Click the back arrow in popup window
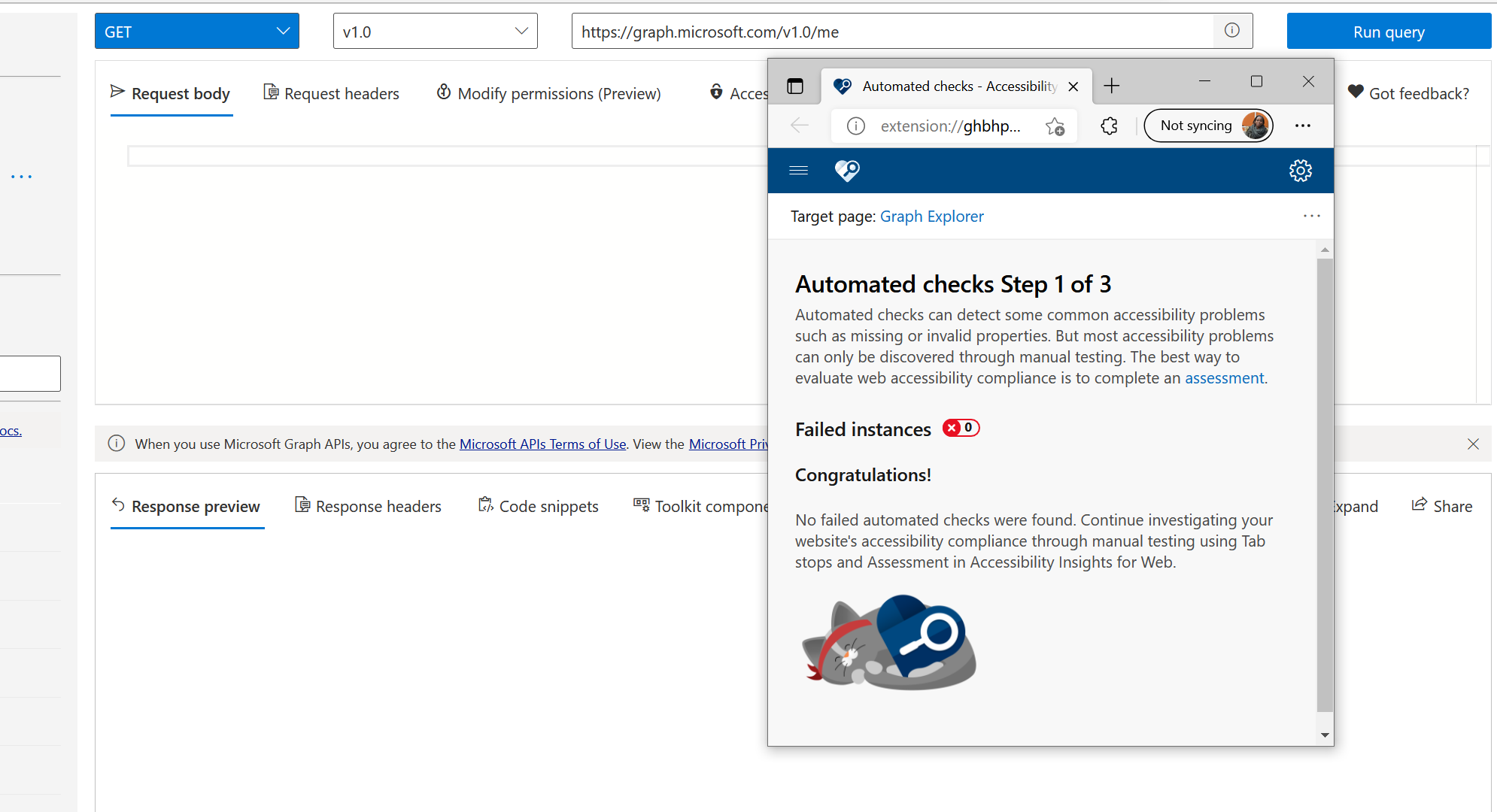 800,126
